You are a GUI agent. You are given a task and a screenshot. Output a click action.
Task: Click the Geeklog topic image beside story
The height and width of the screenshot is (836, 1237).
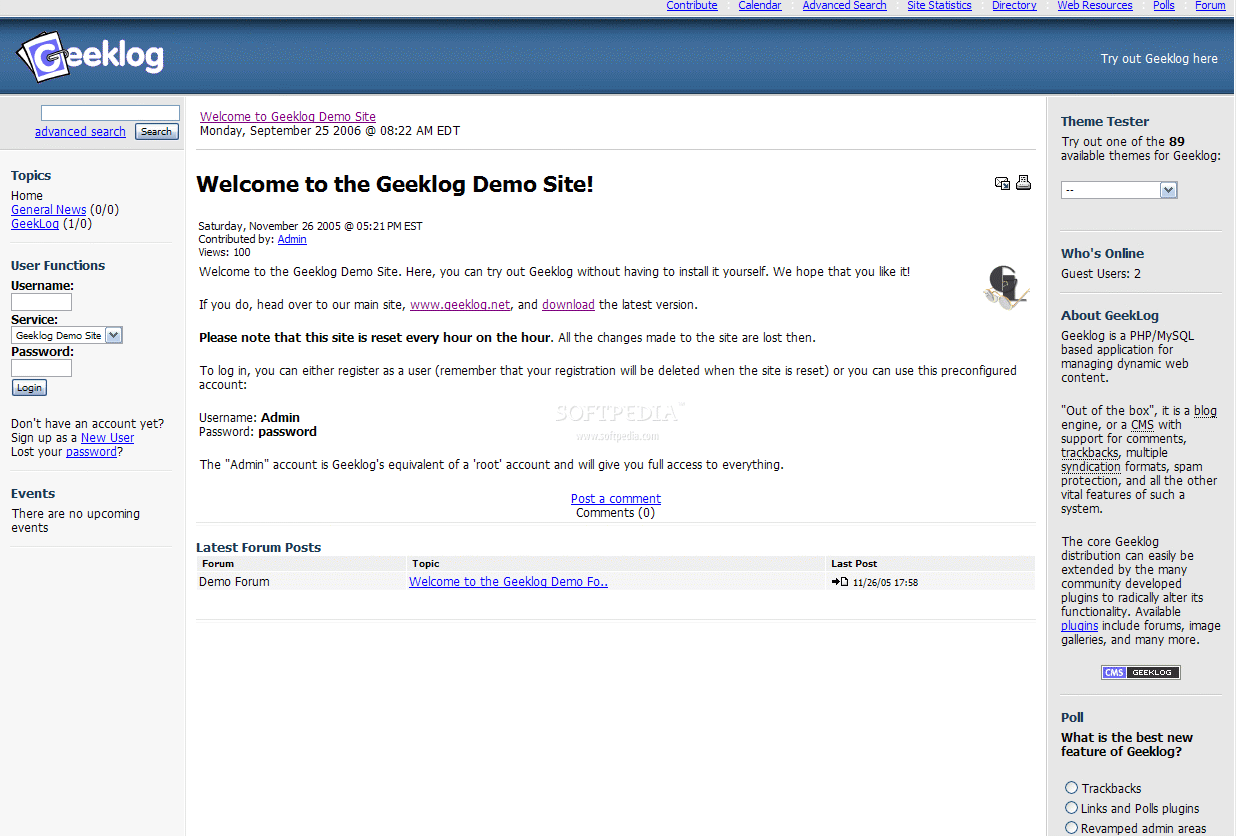click(x=1006, y=287)
